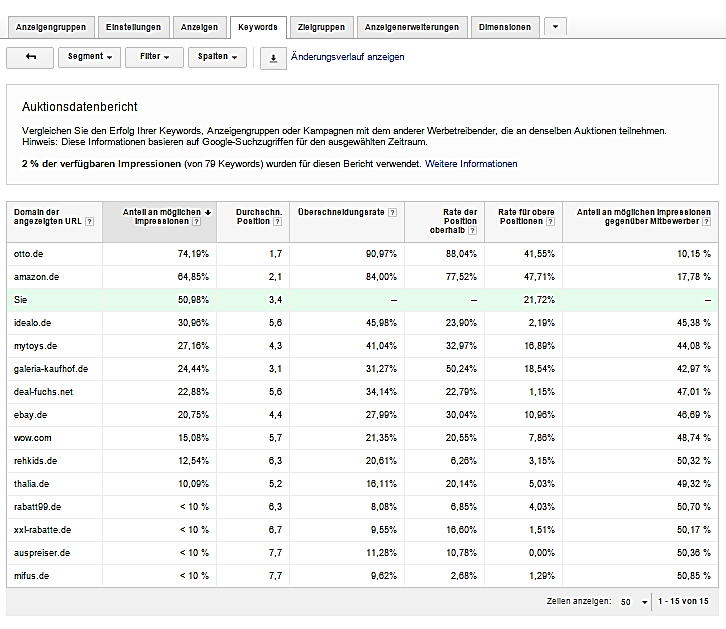
Task: Click the wow.com row domain
Action: [x=32, y=438]
